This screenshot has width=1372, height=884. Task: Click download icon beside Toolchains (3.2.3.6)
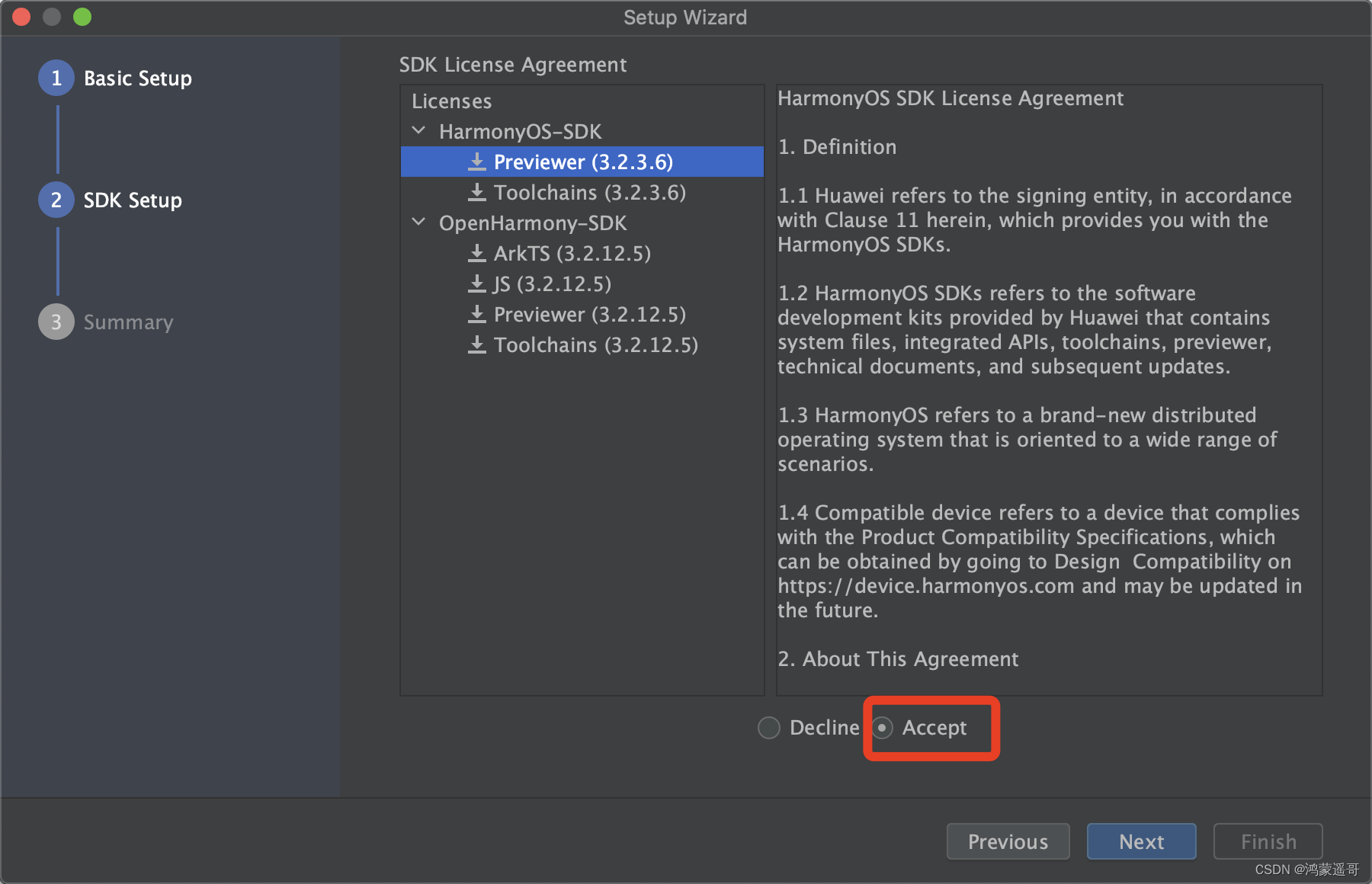pyautogui.click(x=477, y=192)
